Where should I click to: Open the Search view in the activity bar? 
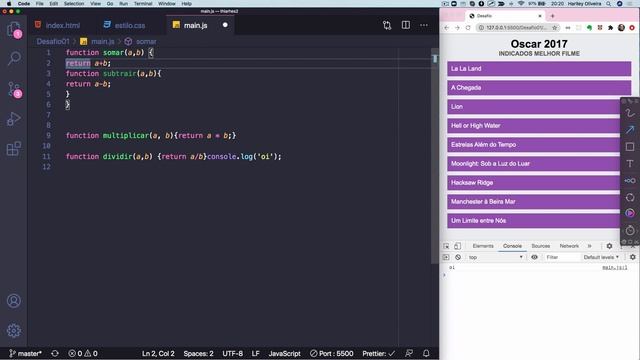click(14, 58)
